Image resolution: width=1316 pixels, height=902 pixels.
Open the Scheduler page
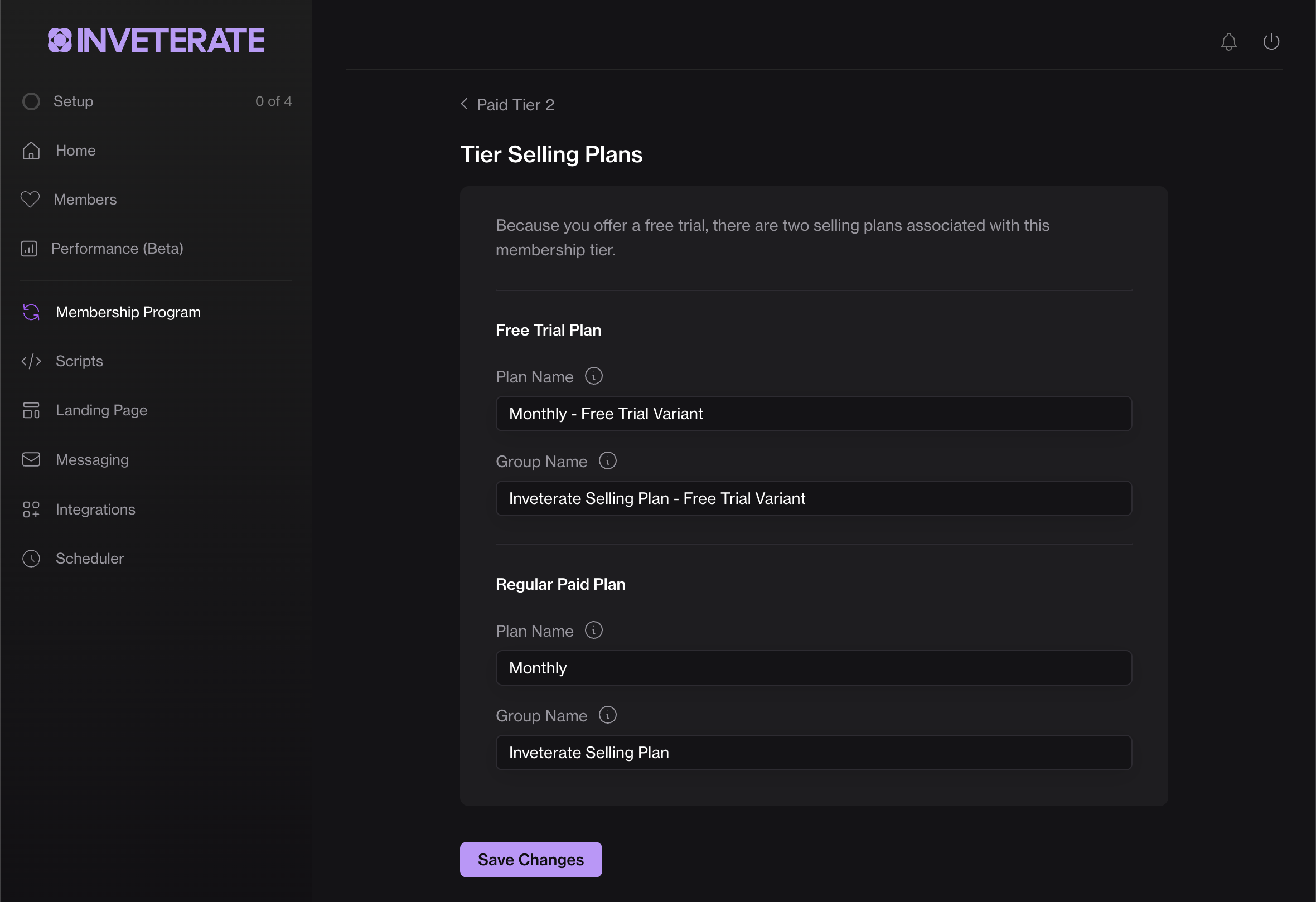(89, 558)
